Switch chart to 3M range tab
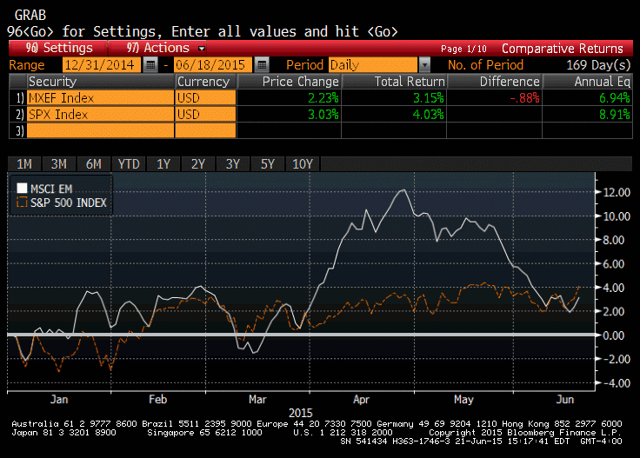The height and width of the screenshot is (458, 640). 59,164
